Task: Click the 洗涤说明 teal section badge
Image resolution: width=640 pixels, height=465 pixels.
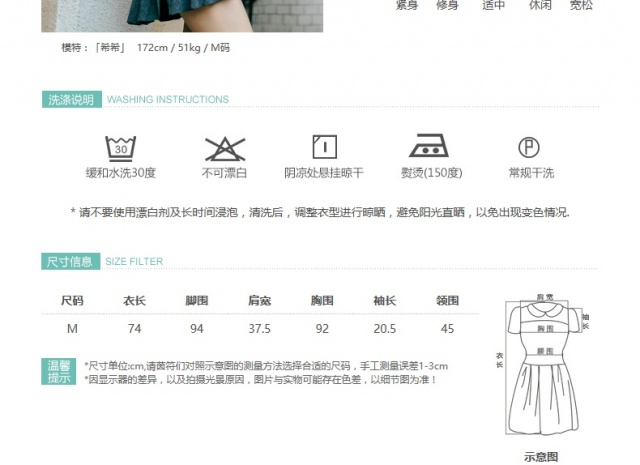Action: (x=72, y=99)
